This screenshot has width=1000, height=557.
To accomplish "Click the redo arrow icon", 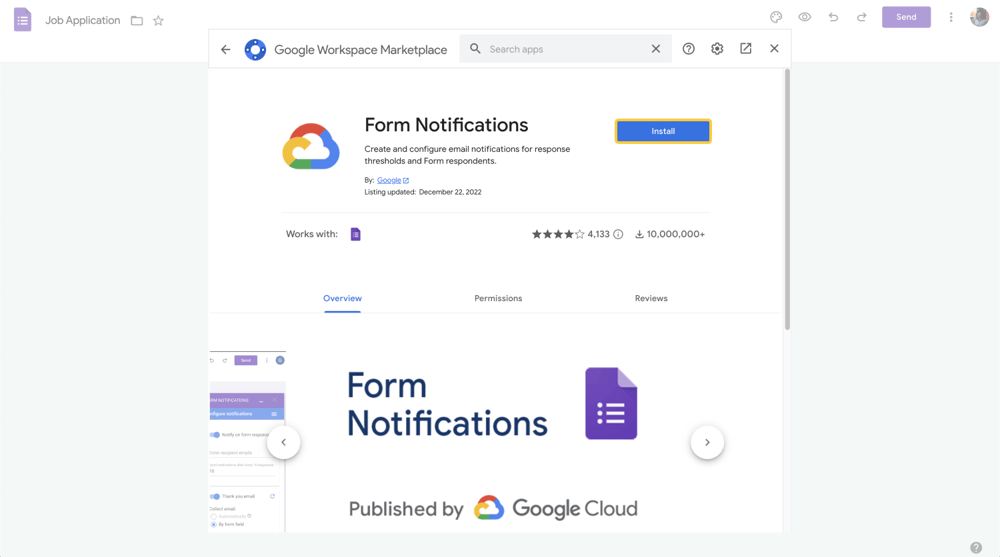I will tap(861, 17).
